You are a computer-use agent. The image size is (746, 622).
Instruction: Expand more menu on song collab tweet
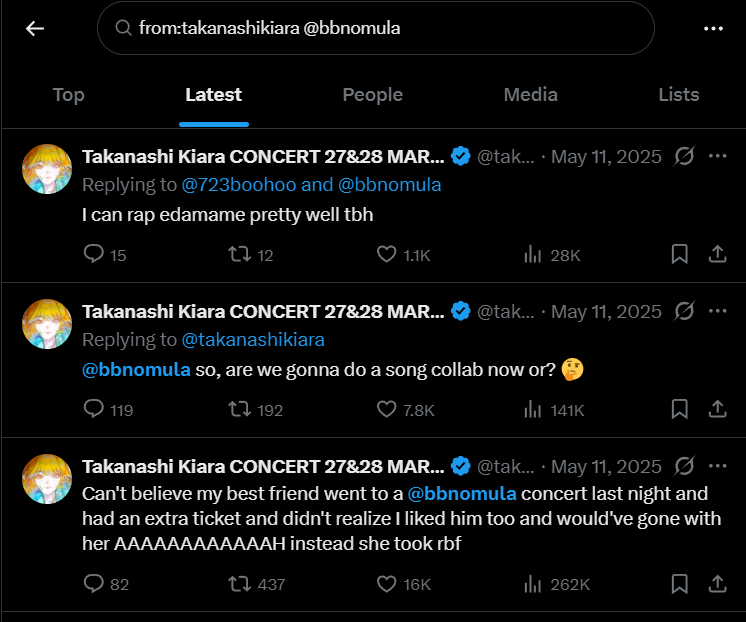point(717,311)
